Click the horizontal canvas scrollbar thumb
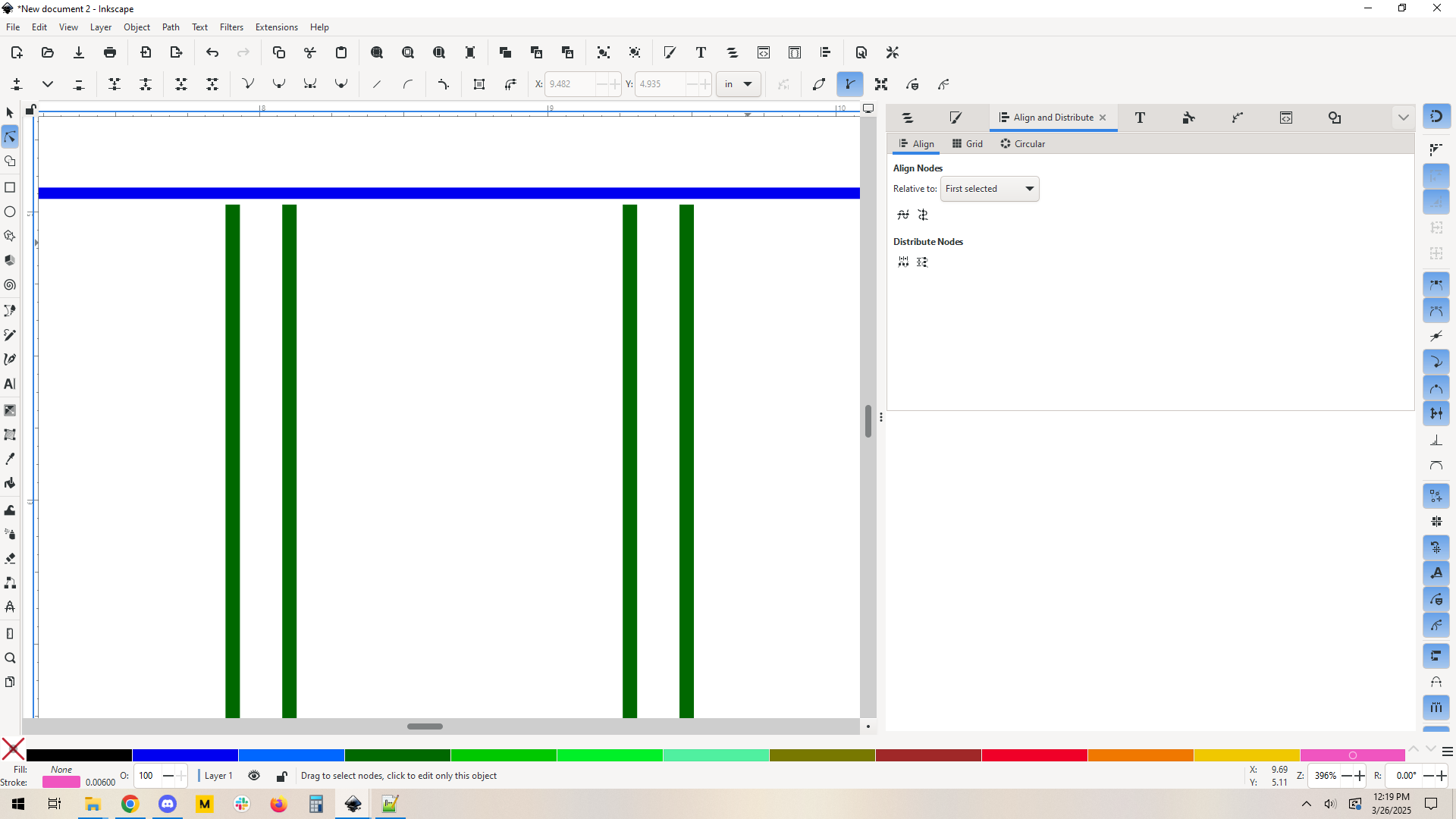 425,726
